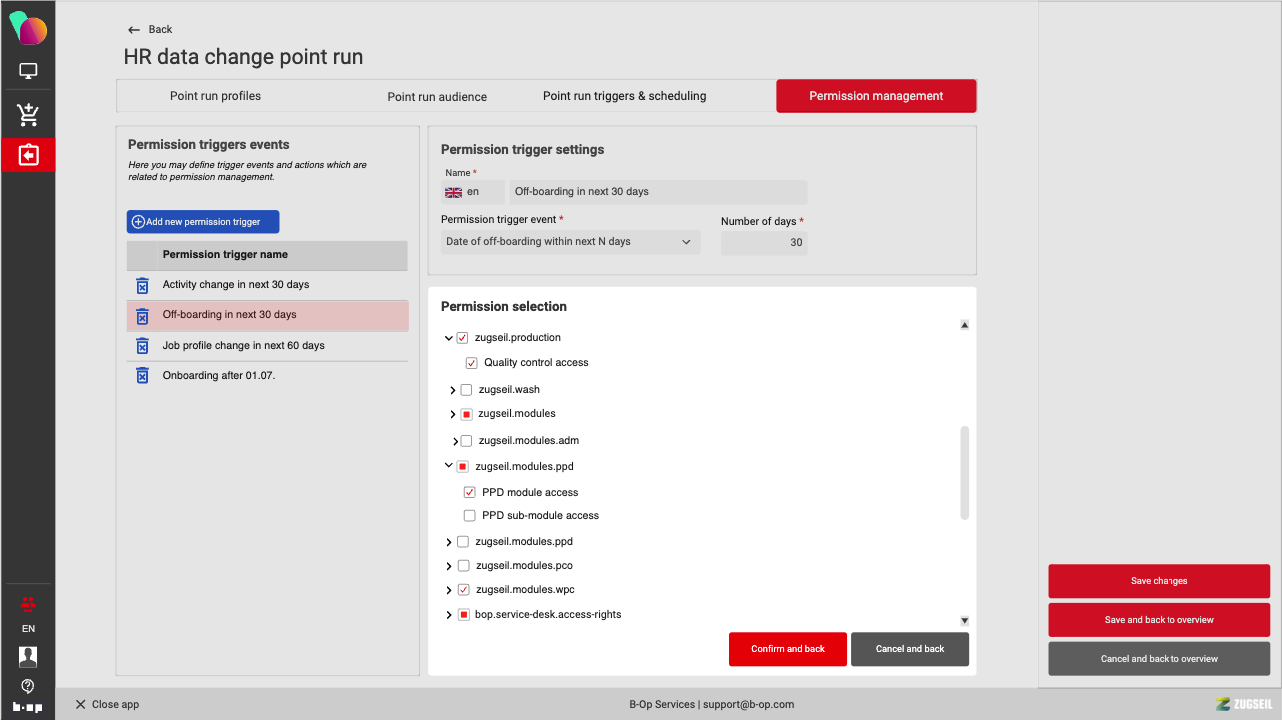Delete the Activity change trigger
This screenshot has height=720, width=1282.
[x=142, y=285]
